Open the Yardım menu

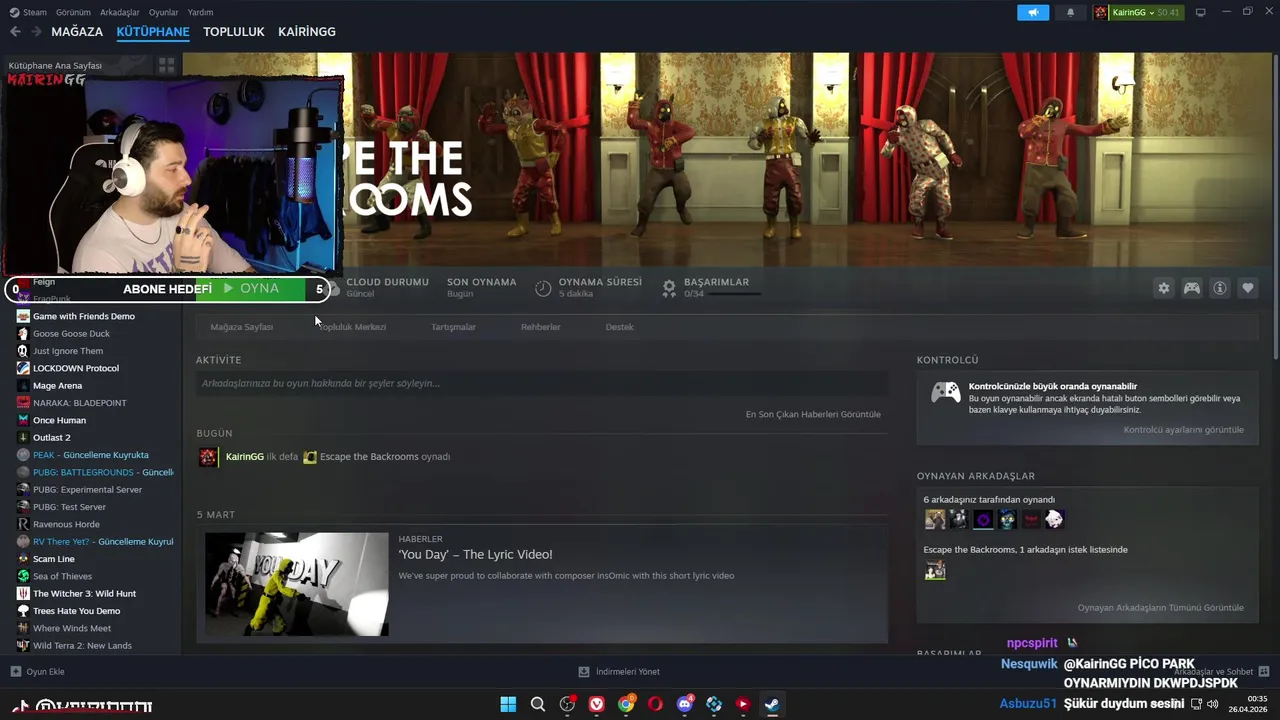(200, 12)
